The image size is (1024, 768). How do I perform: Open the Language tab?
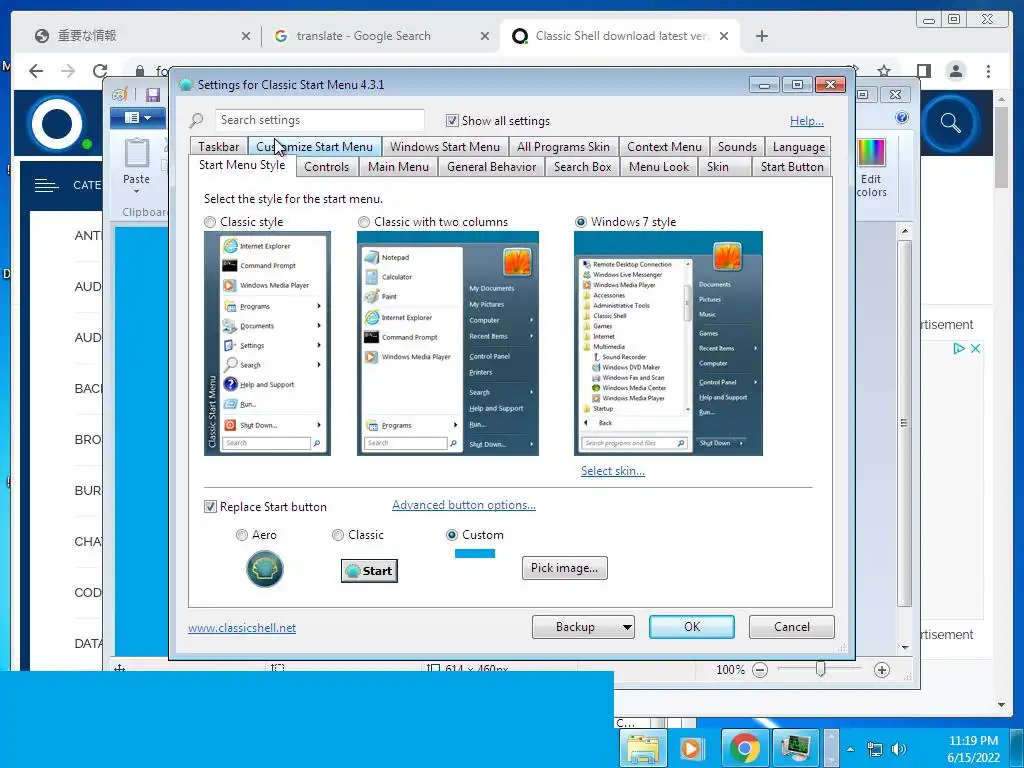point(799,147)
